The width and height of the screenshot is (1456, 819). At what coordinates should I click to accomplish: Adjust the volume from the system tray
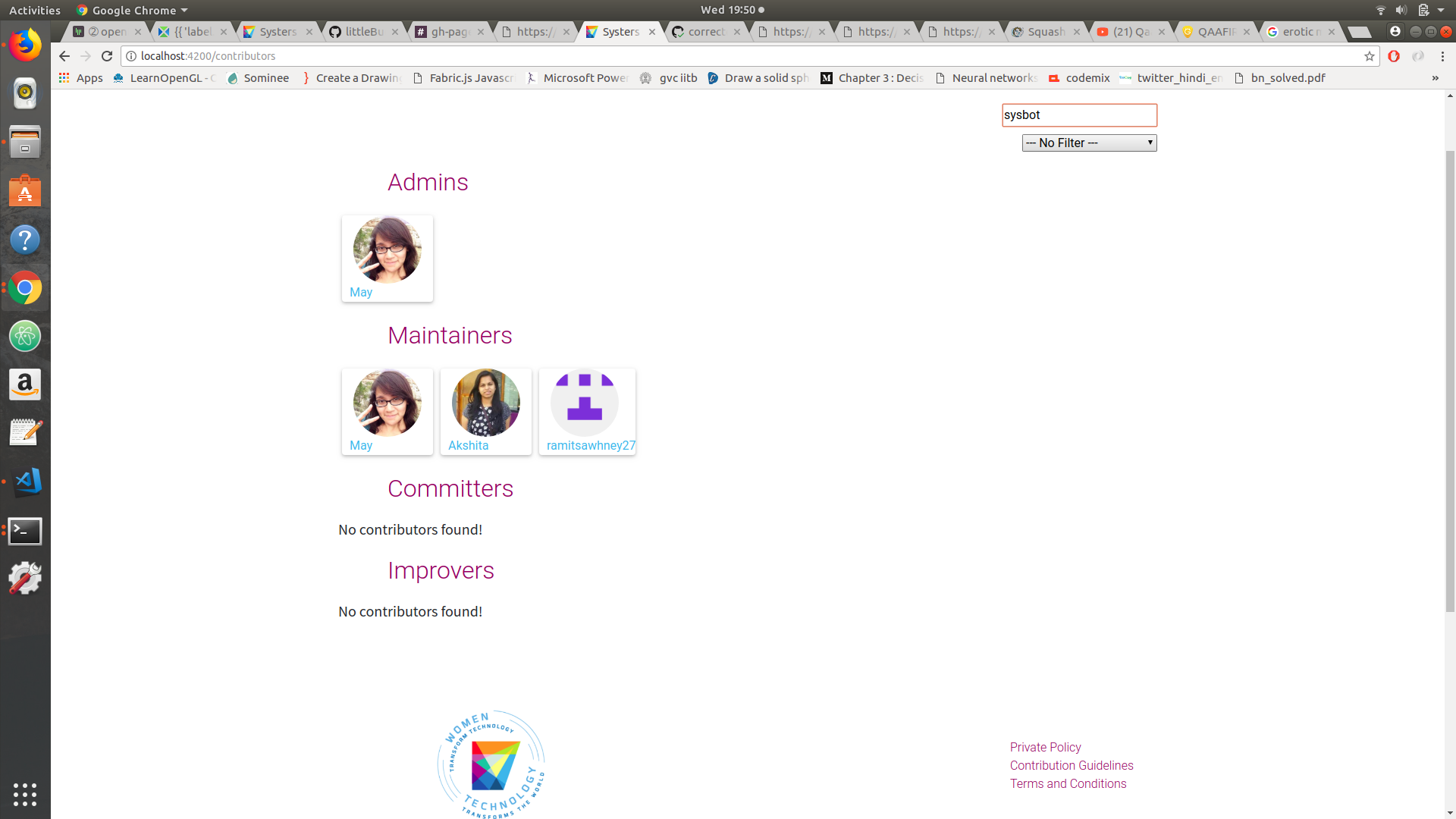pyautogui.click(x=1400, y=10)
